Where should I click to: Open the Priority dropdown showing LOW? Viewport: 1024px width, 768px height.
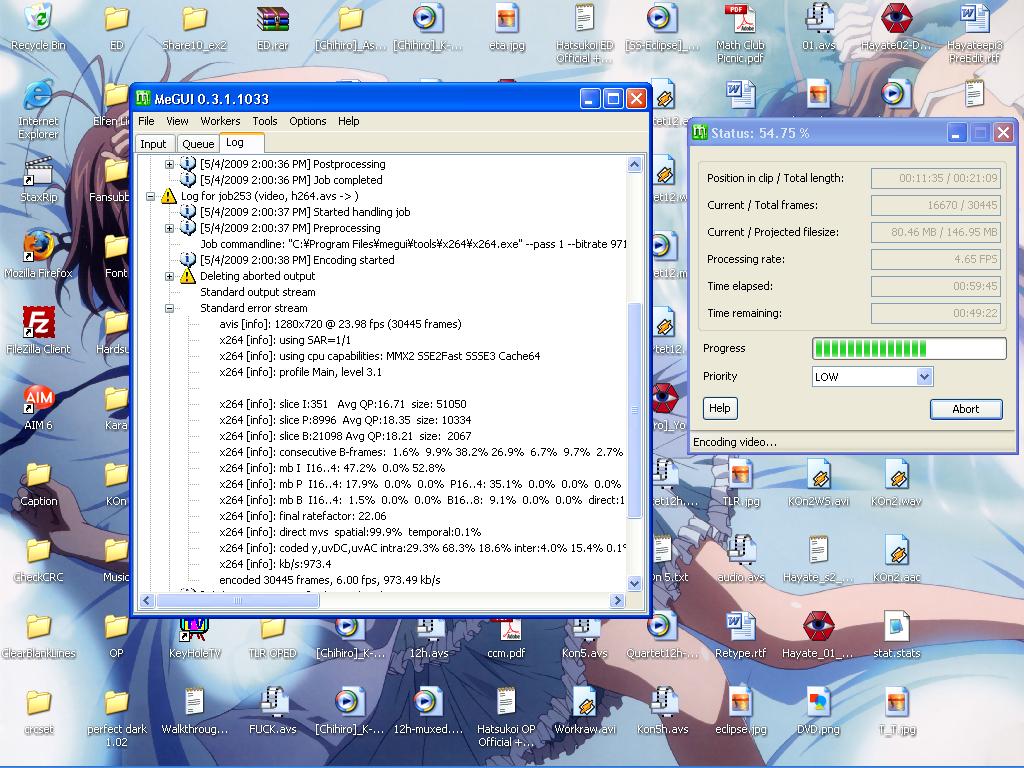(x=924, y=377)
